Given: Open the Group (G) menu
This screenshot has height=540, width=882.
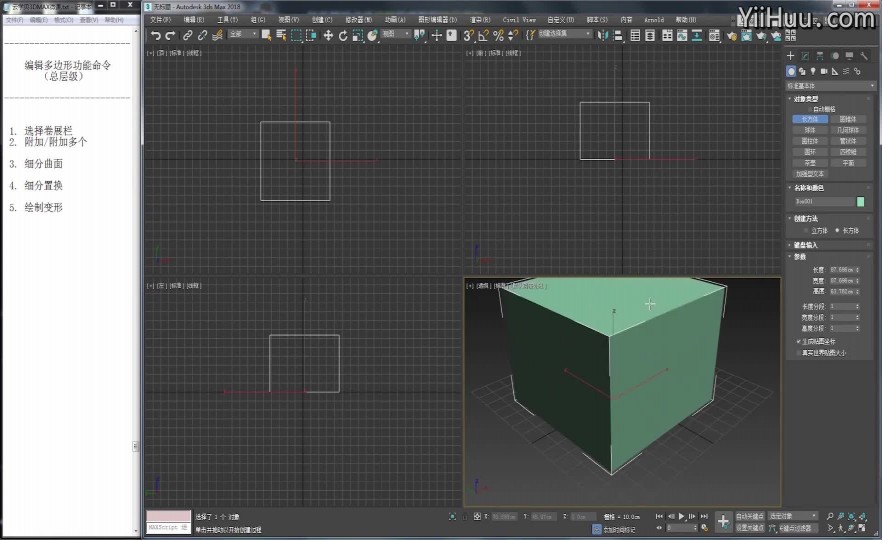Looking at the screenshot, I should [258, 20].
